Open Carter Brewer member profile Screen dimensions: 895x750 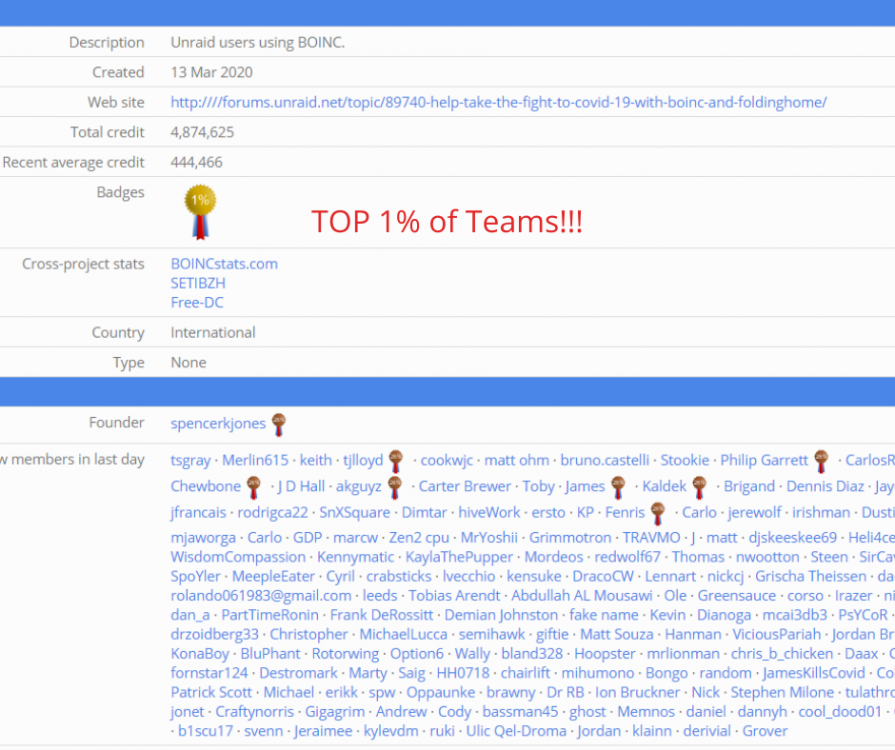(x=465, y=486)
